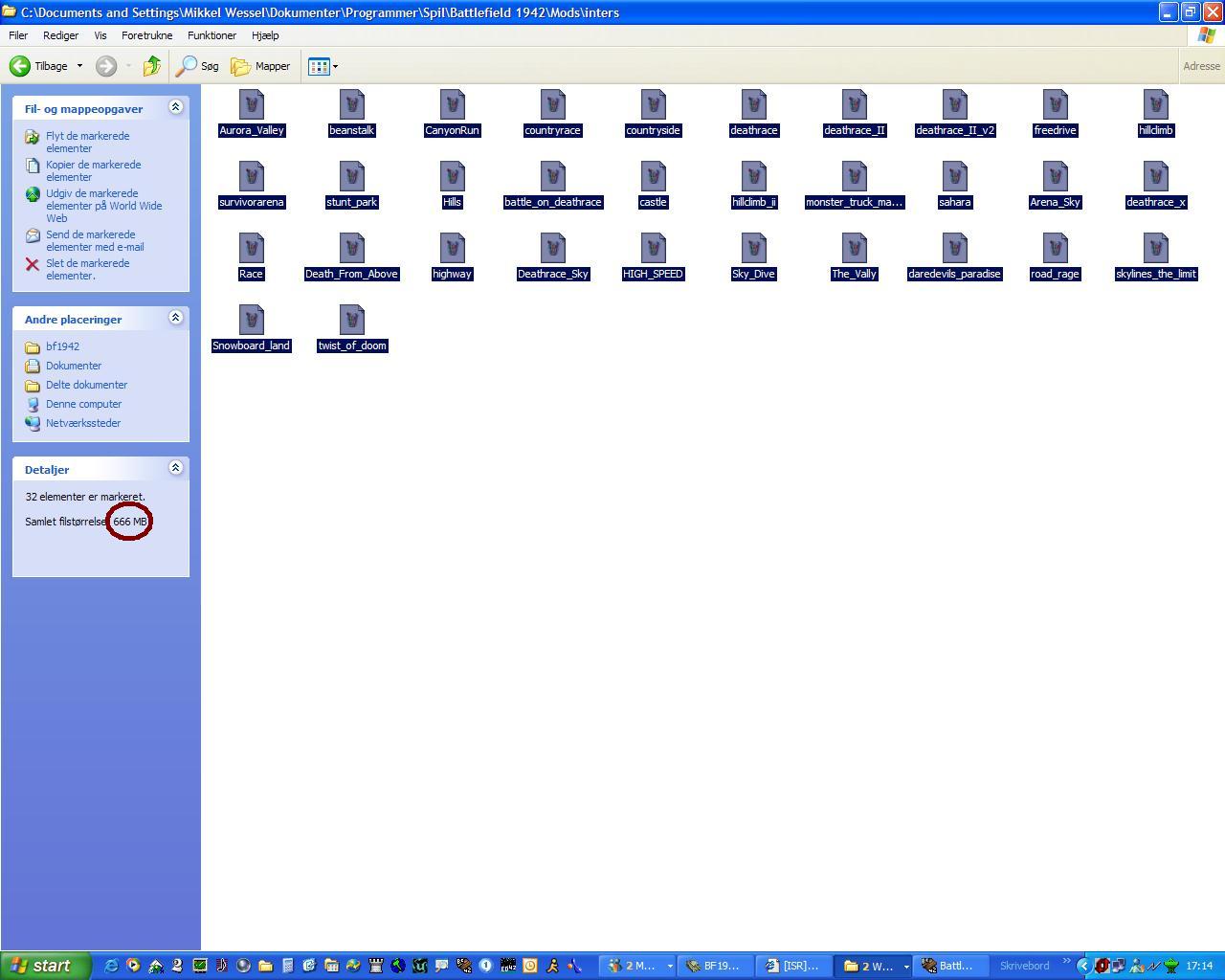Open the Rediger menu
Viewport: 1225px width, 980px height.
[60, 35]
